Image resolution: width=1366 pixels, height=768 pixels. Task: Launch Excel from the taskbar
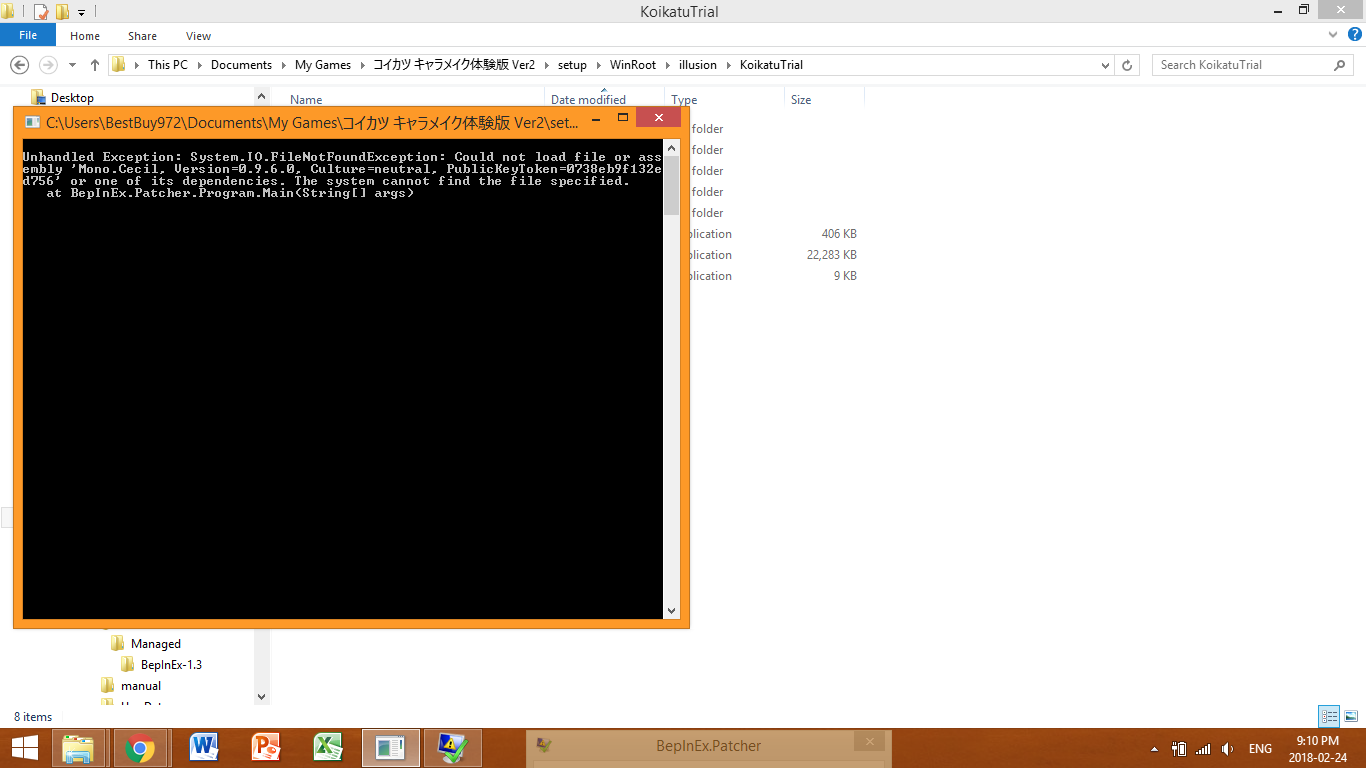click(327, 747)
